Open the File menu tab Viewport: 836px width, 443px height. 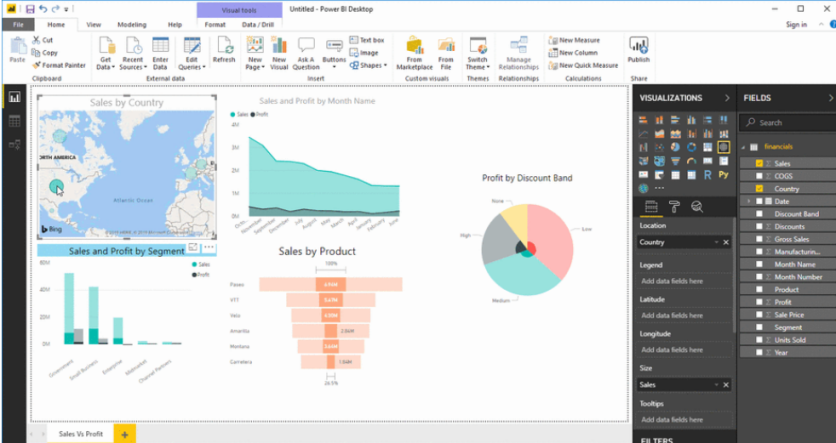[x=18, y=25]
